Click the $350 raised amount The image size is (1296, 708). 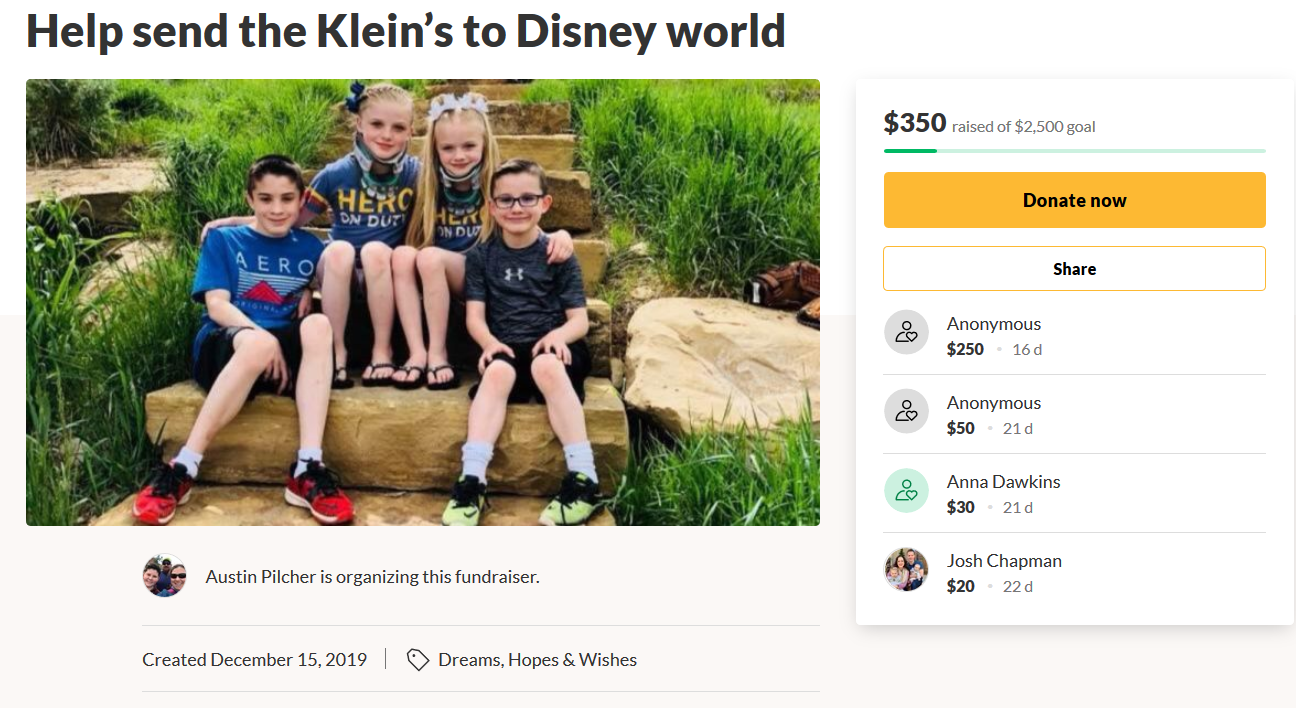(x=914, y=123)
